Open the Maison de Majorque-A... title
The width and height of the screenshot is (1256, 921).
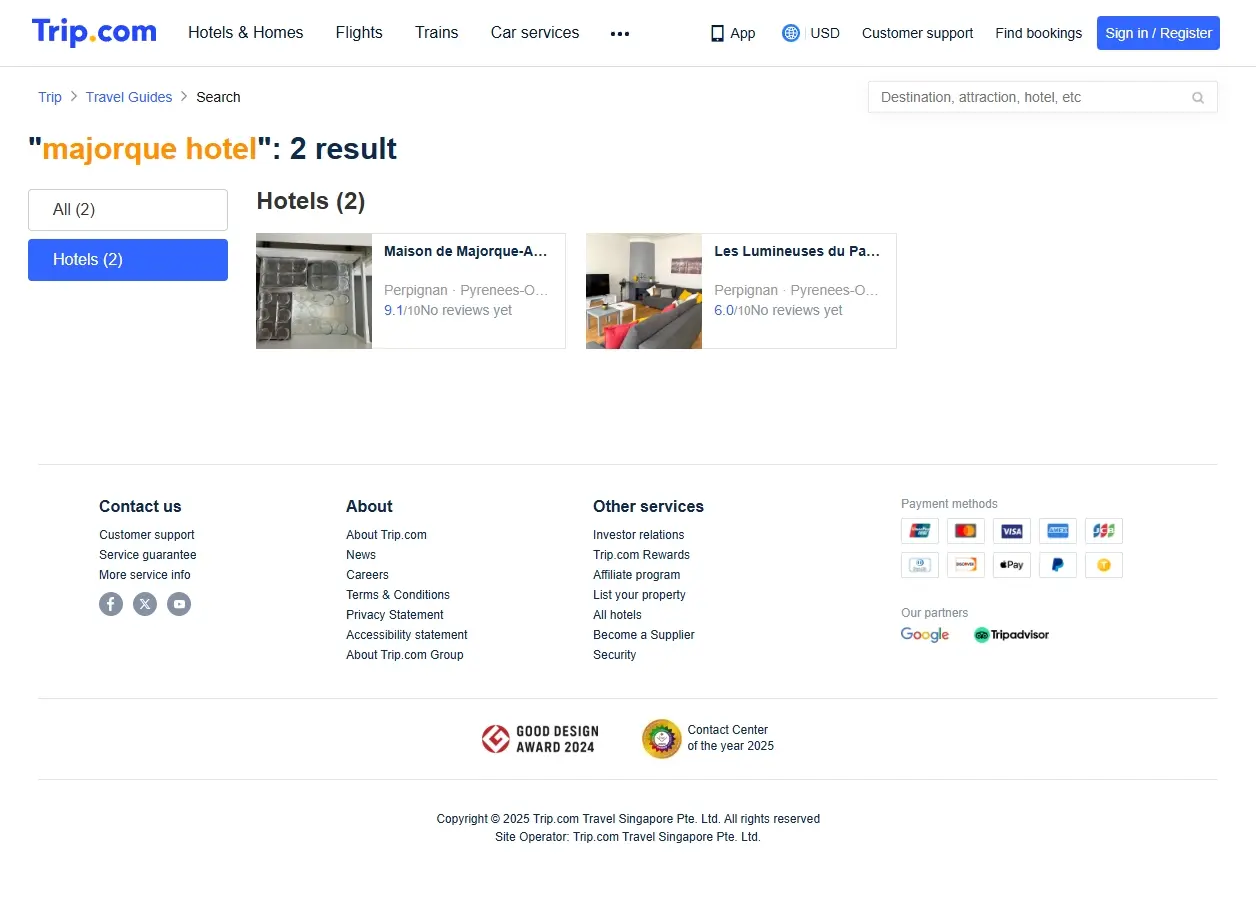466,252
